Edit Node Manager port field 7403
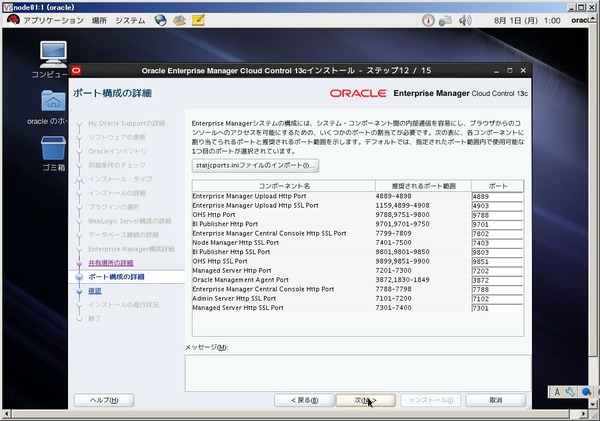This screenshot has width=600, height=421. point(497,243)
